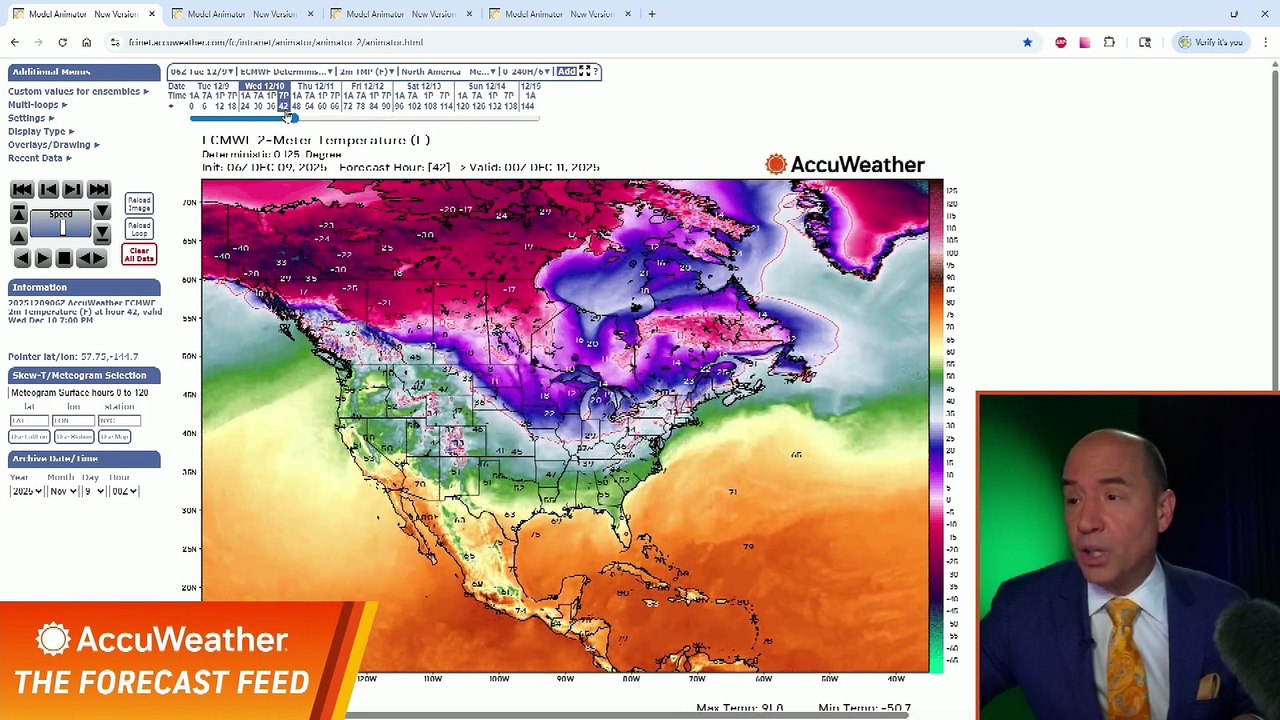This screenshot has width=1280, height=720.
Task: Expand the Display Type menu
Action: tap(41, 131)
